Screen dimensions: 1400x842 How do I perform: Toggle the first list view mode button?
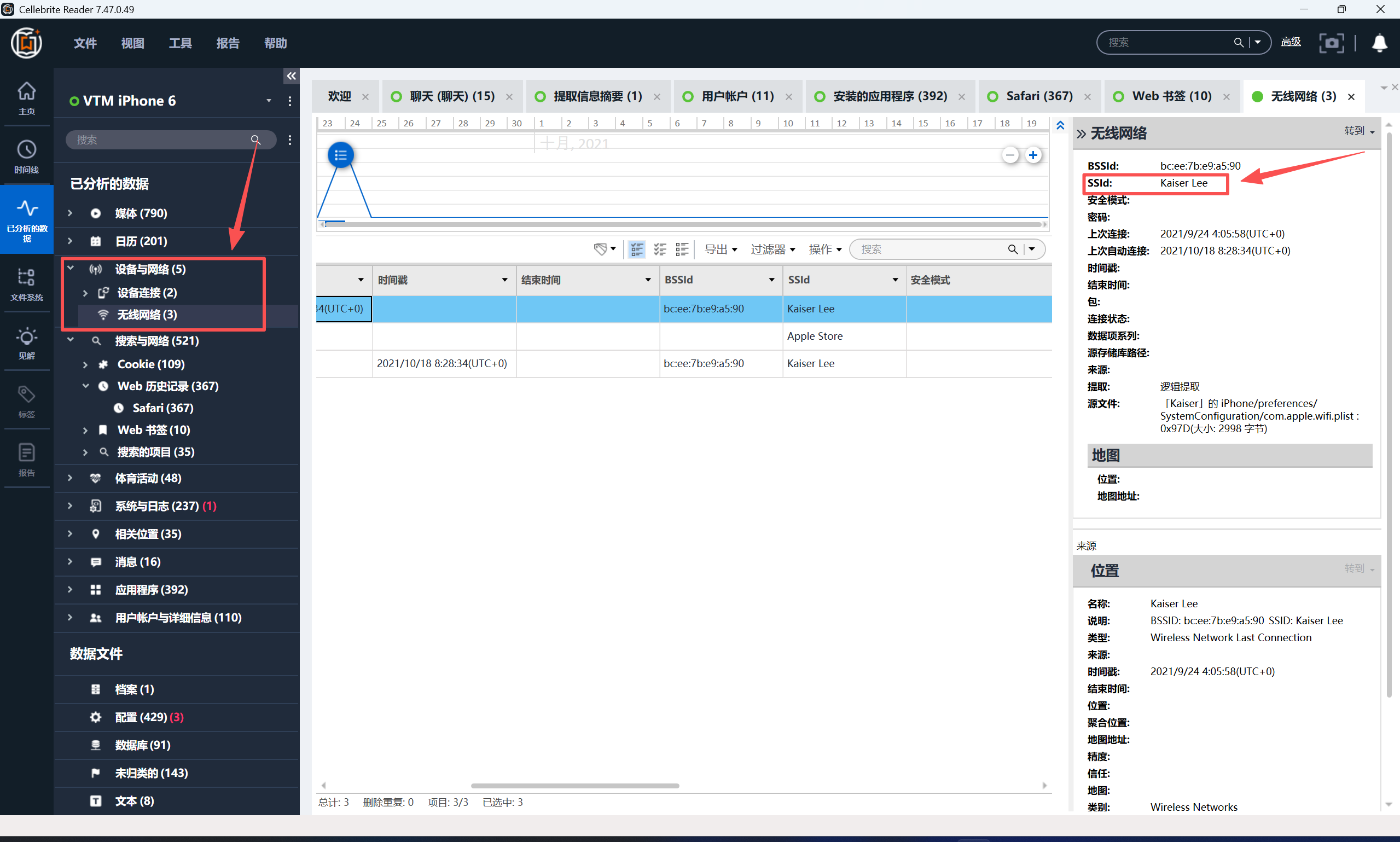pos(636,249)
